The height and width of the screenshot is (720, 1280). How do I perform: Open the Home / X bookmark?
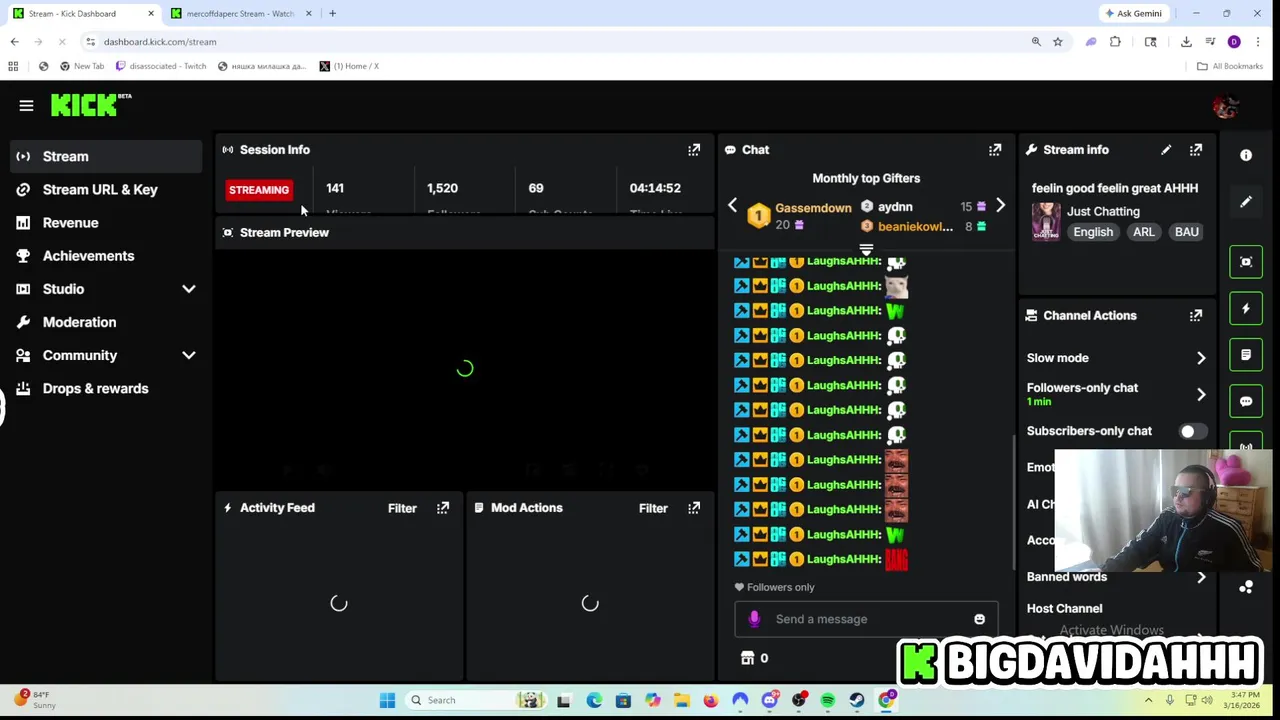[349, 66]
